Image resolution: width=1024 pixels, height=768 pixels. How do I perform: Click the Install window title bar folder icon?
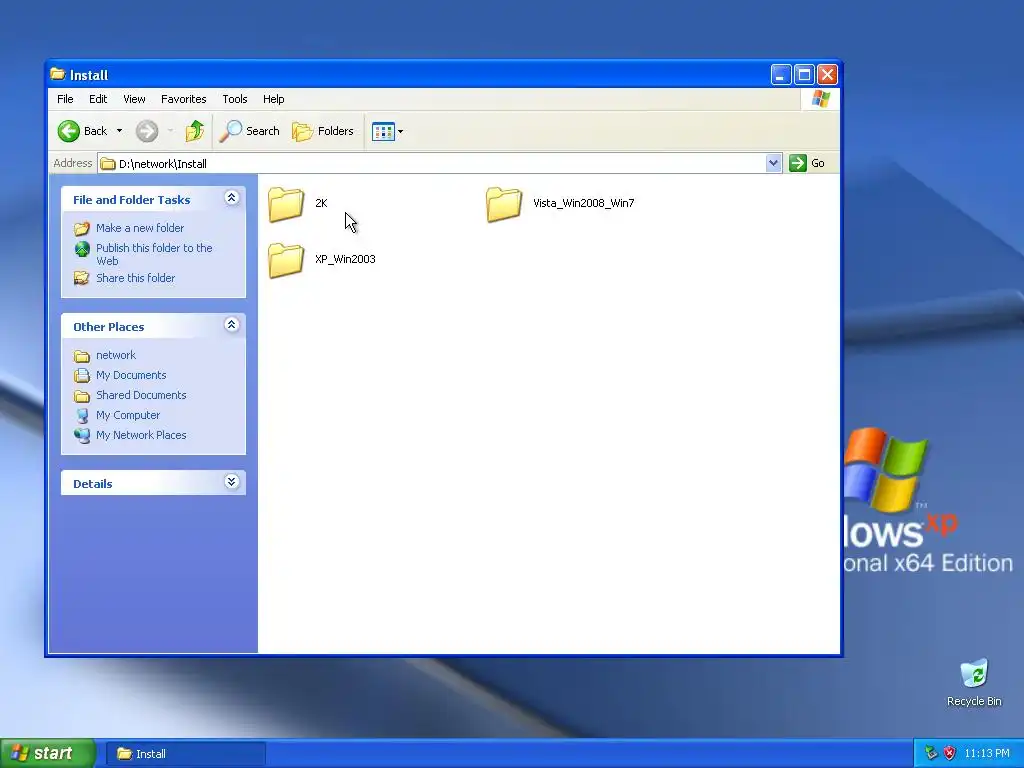(x=57, y=74)
